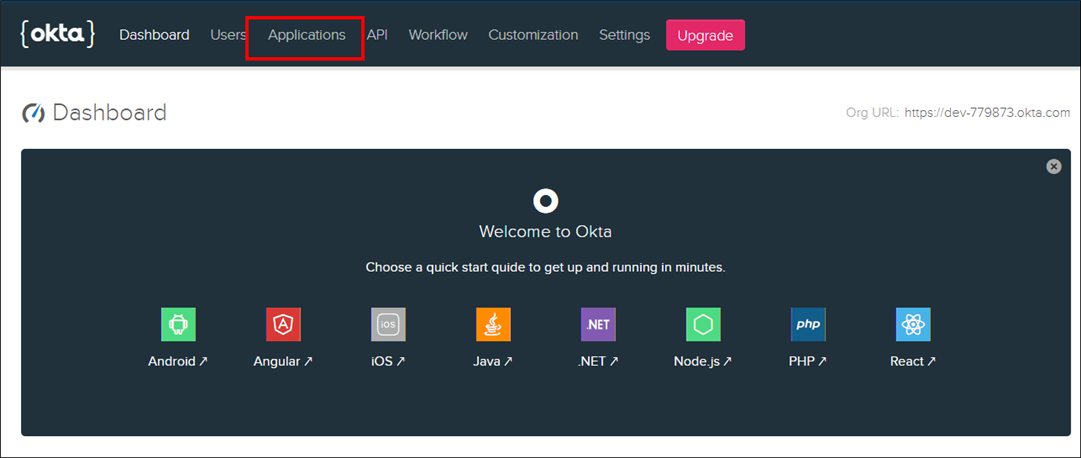Screen dimensions: 1081x458
Task: Click the Okta logo in header
Action: pos(57,34)
